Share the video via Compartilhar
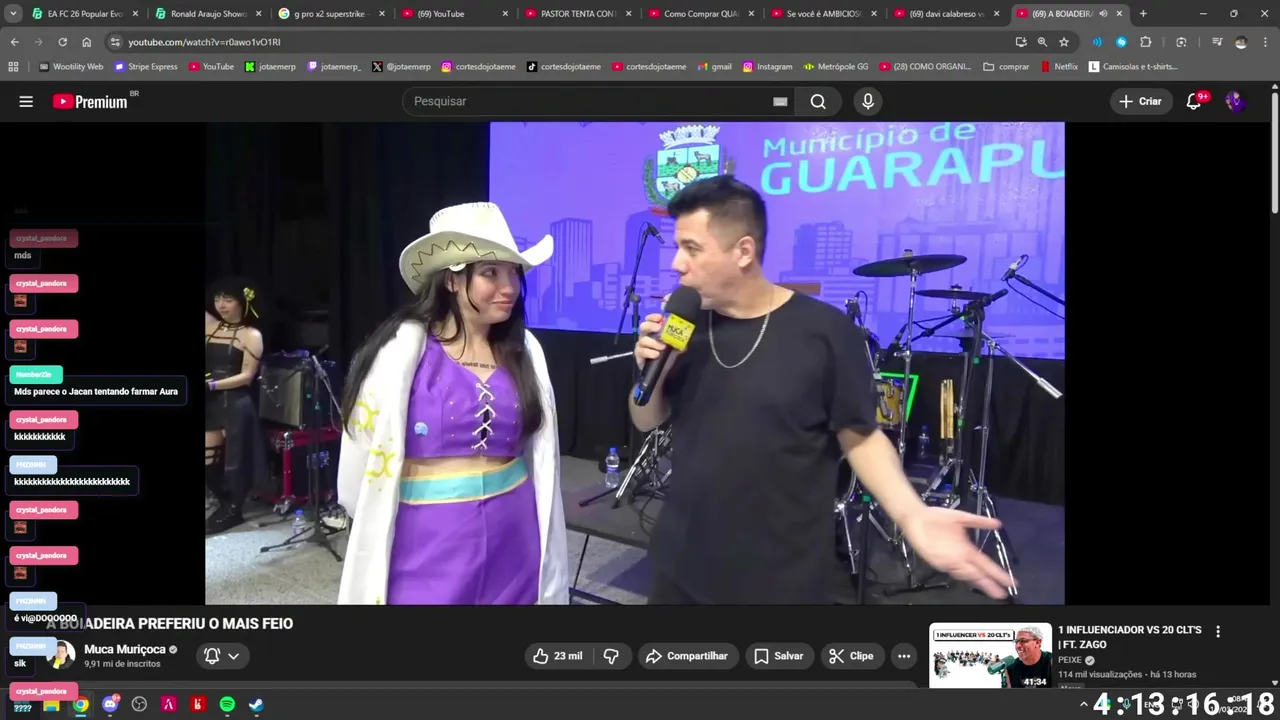Screen dimensions: 1280x720 (687, 656)
